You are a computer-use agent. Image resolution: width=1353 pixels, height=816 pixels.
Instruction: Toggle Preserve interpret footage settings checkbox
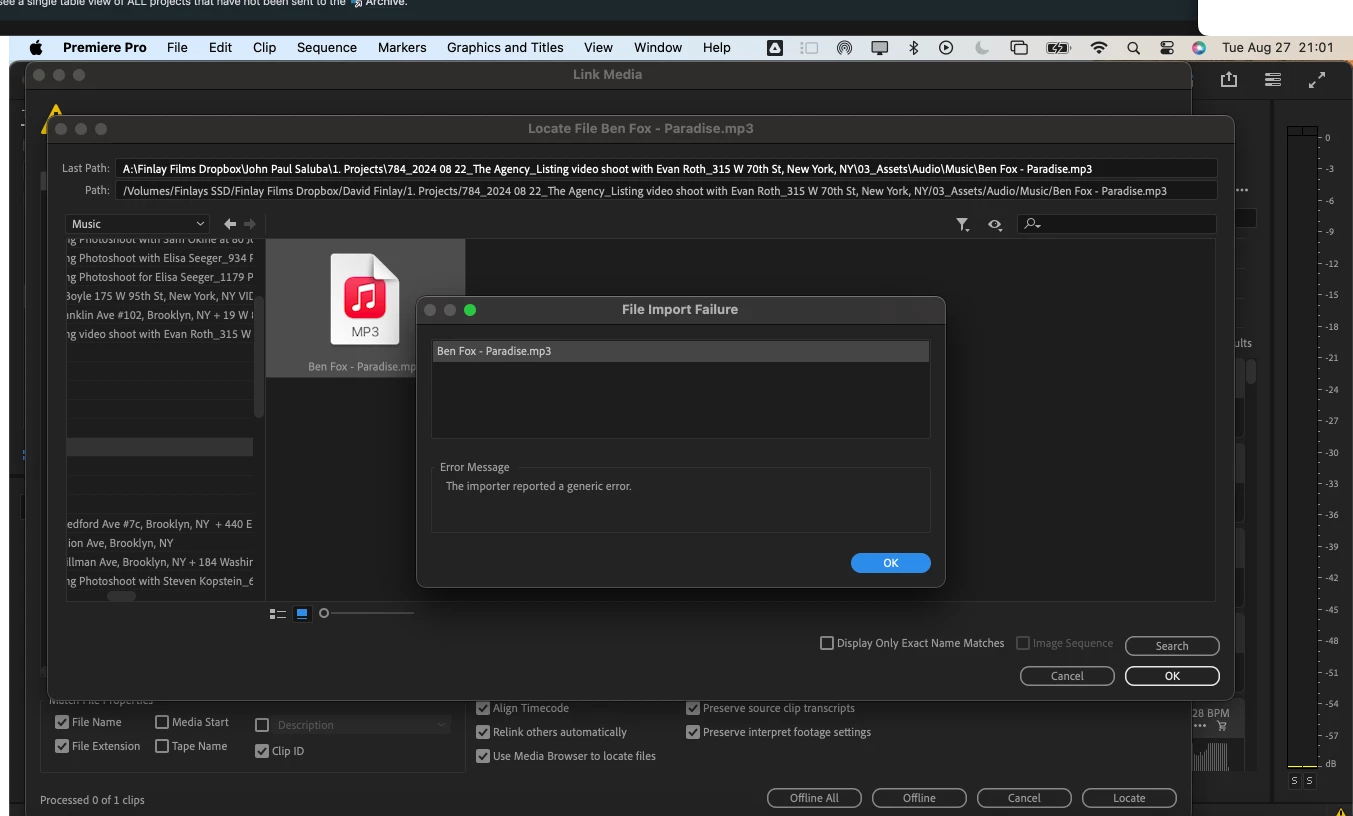693,732
